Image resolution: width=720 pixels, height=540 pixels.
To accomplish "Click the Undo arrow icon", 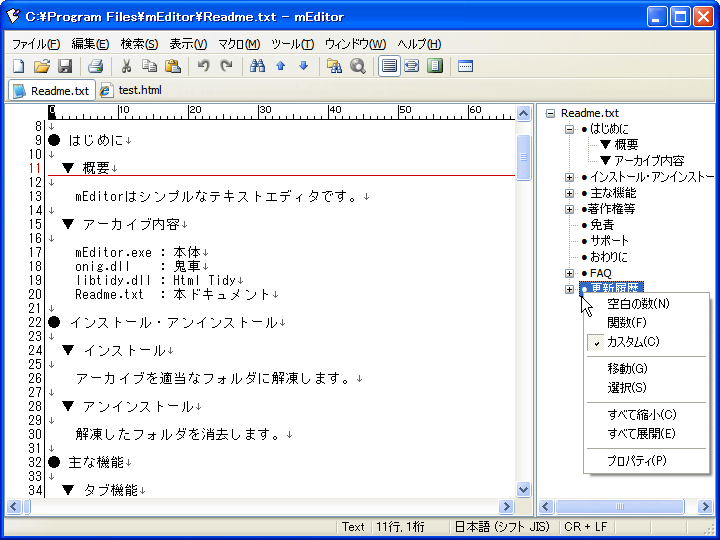I will pyautogui.click(x=203, y=66).
